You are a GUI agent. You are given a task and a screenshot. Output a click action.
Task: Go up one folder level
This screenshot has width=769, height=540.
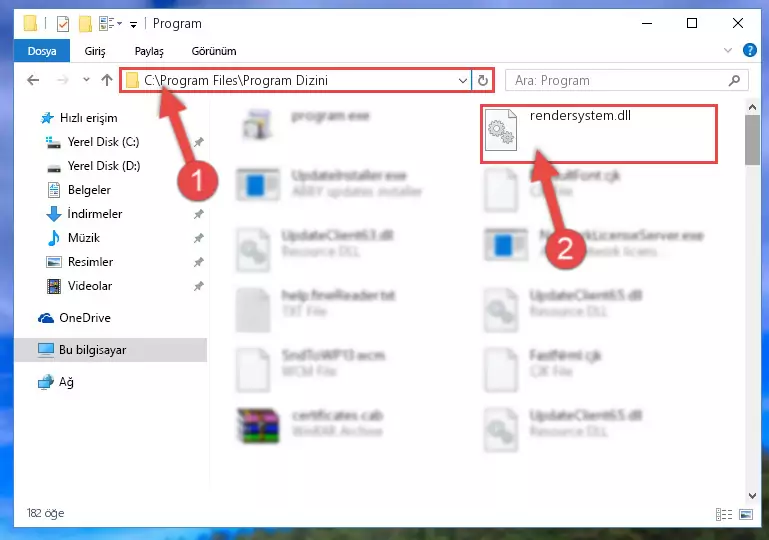pos(107,80)
